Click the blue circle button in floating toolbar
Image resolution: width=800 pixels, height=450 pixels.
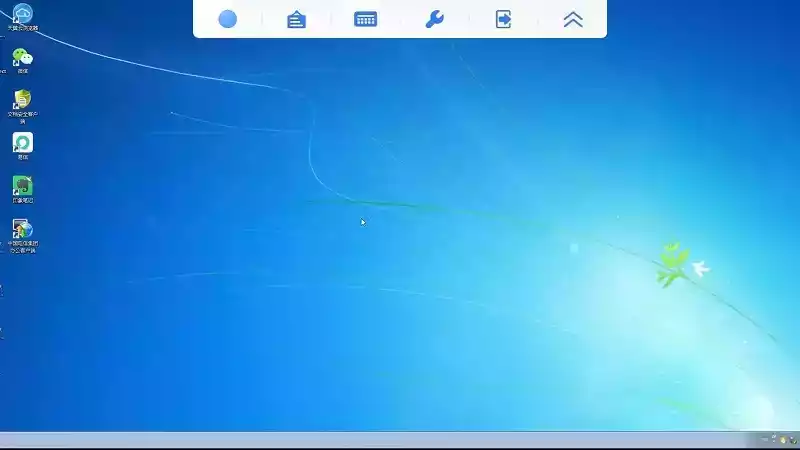(x=228, y=19)
